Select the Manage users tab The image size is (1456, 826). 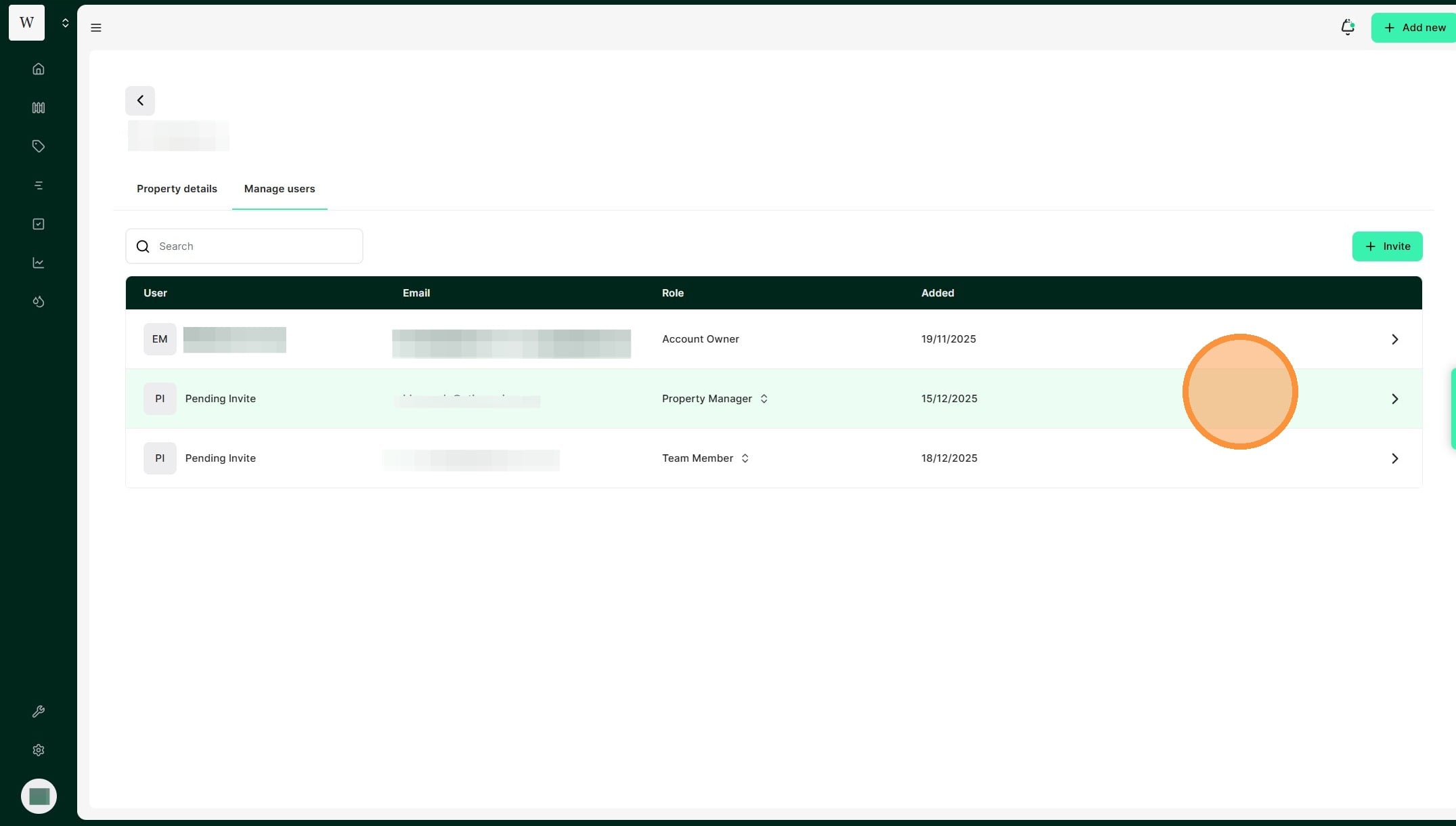point(280,189)
